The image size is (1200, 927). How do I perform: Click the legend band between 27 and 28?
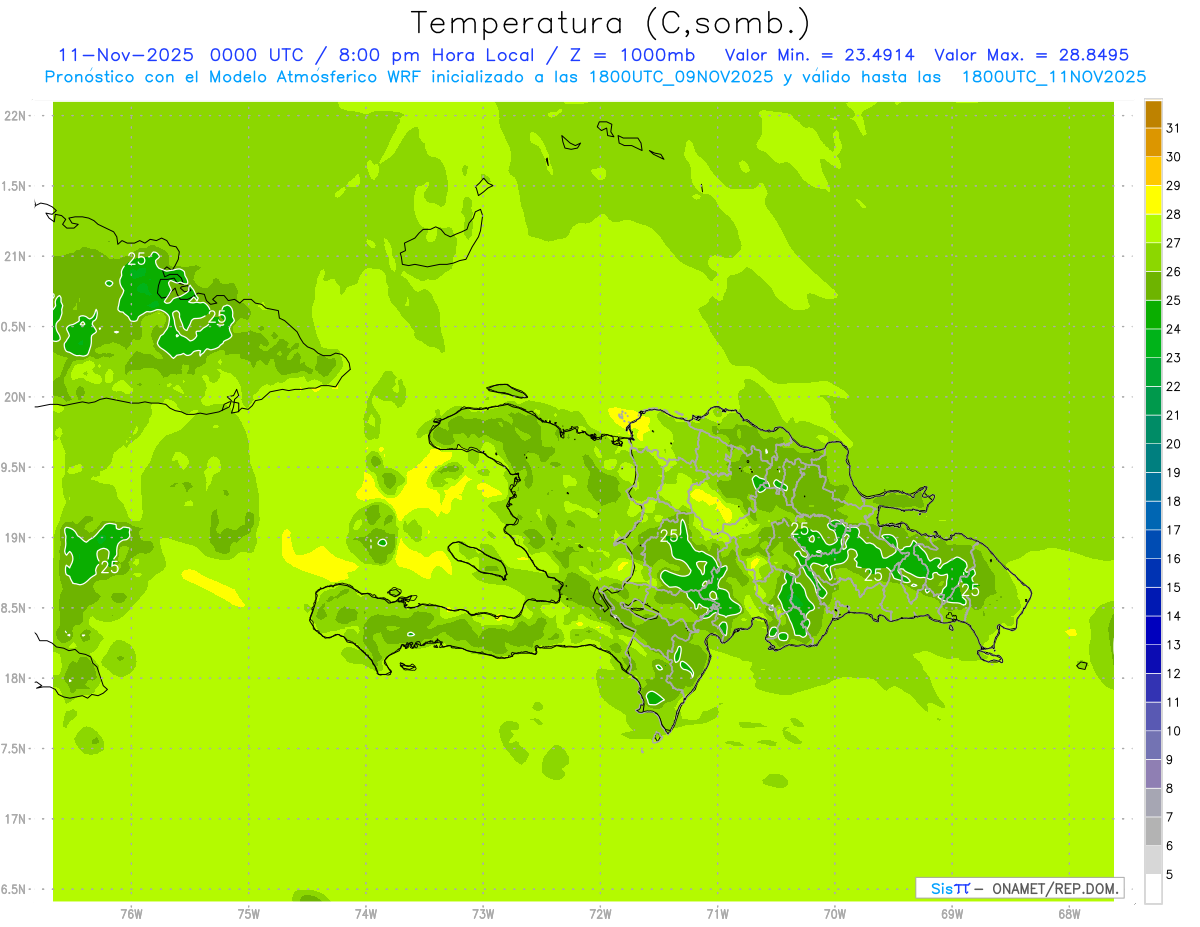1153,228
